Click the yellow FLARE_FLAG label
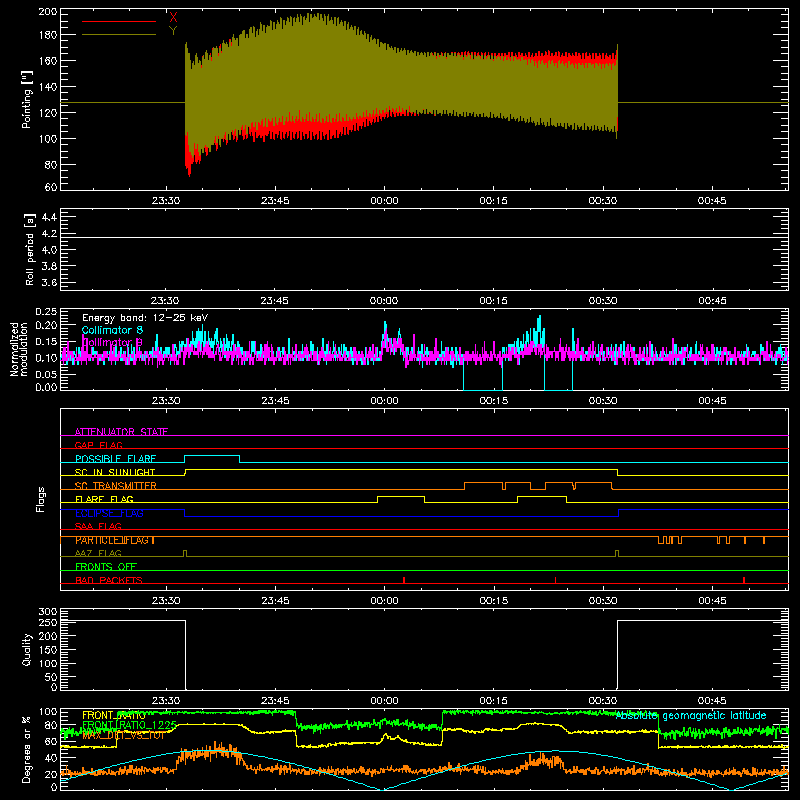 pyautogui.click(x=104, y=499)
